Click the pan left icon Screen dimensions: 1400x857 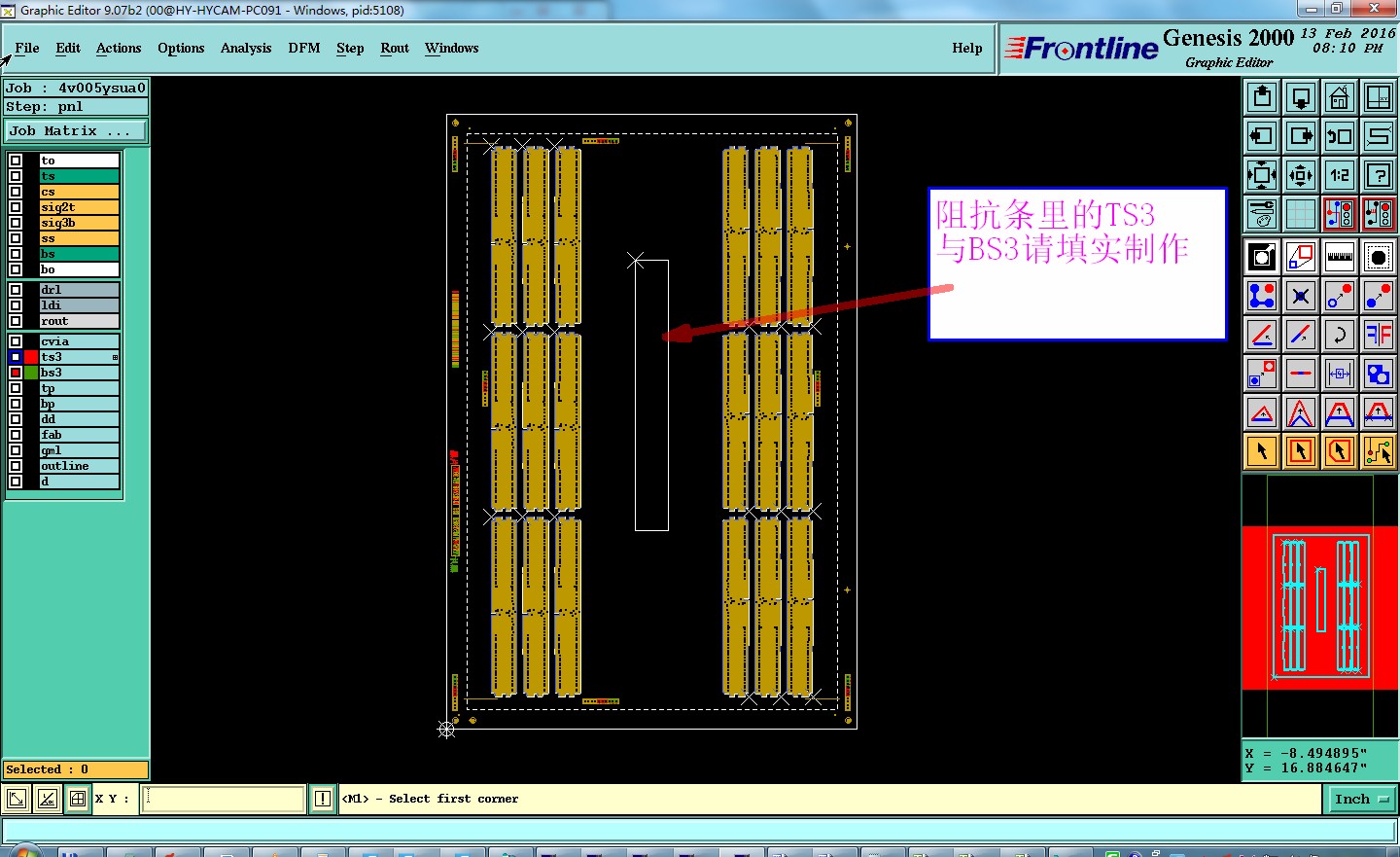coord(1262,136)
